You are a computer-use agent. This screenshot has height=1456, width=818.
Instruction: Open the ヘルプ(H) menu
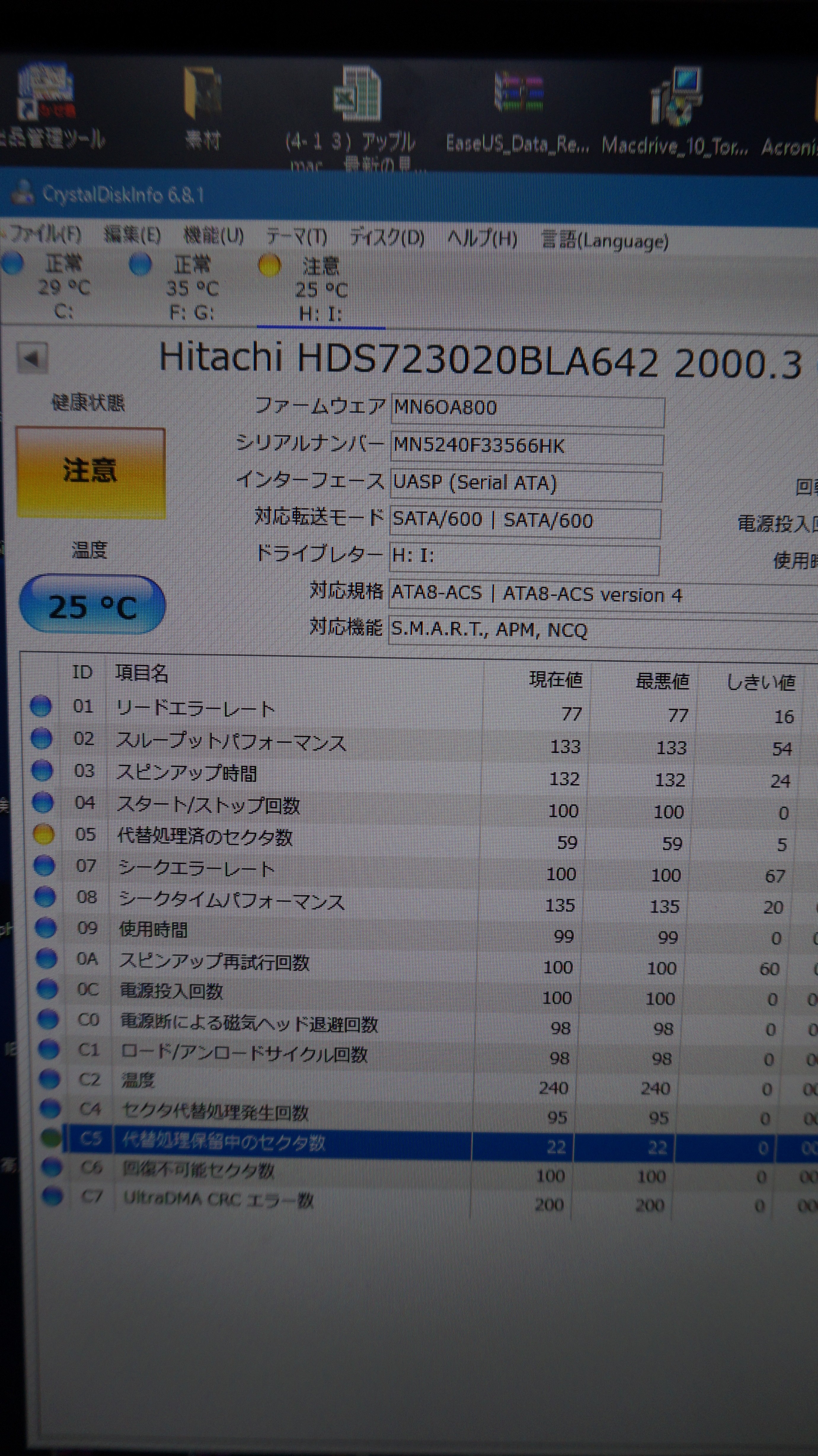[482, 240]
